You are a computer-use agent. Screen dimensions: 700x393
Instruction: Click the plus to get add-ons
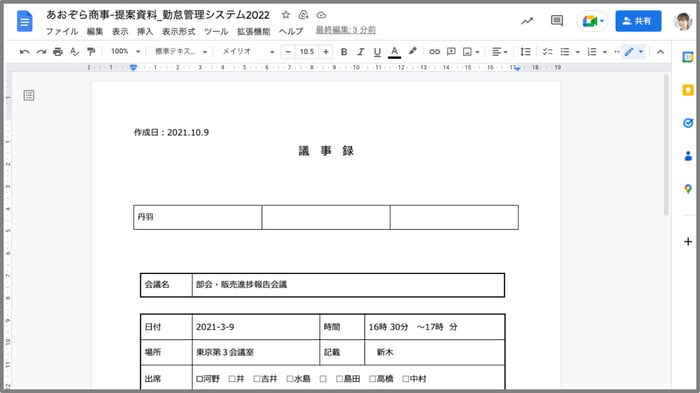(688, 242)
